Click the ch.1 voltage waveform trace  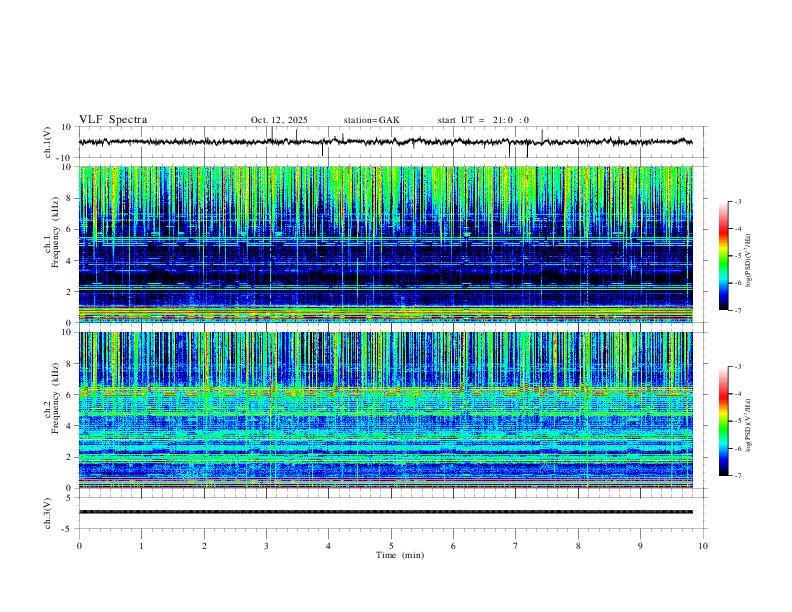pos(386,142)
